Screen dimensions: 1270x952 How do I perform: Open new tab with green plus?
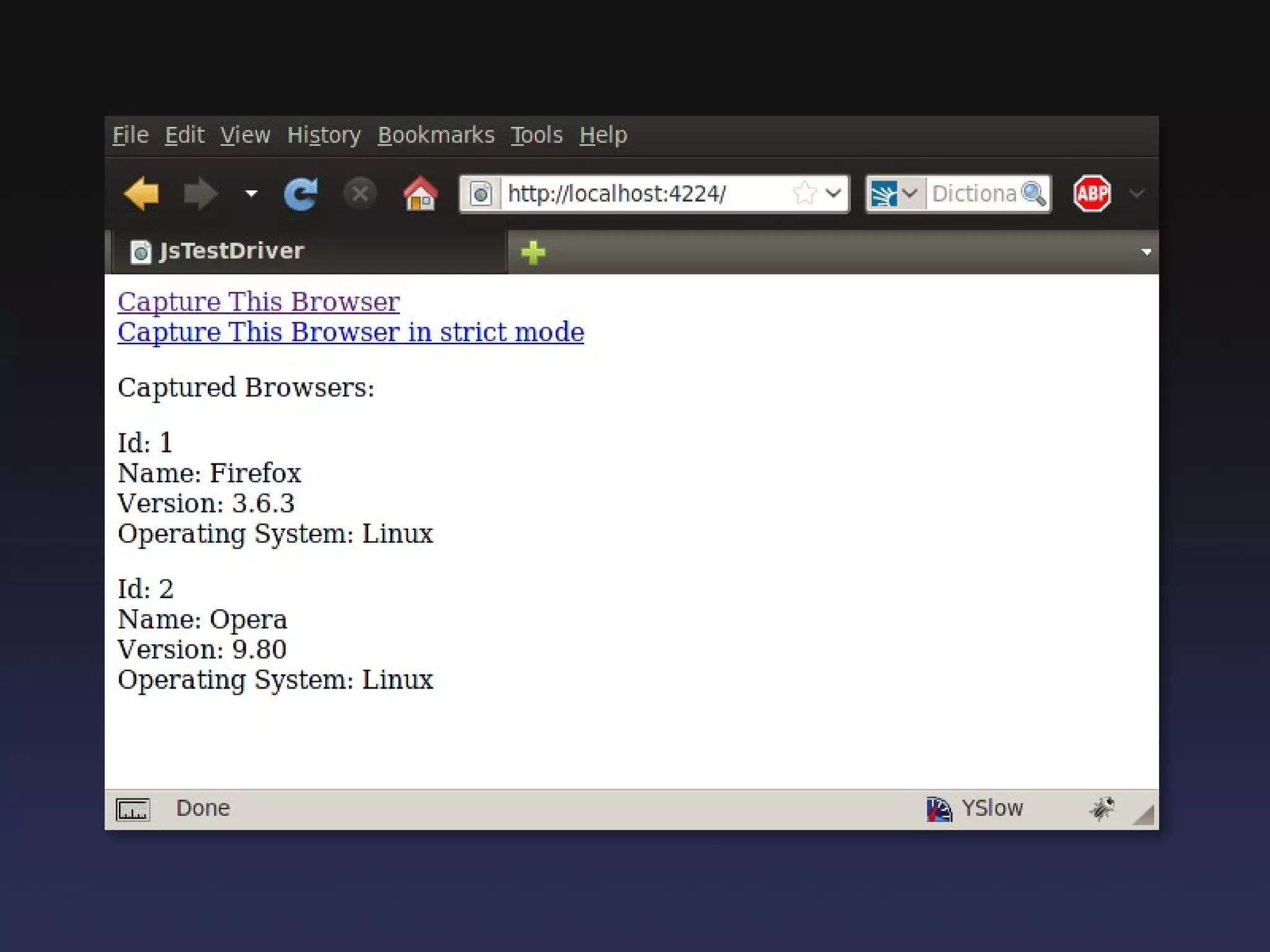pos(533,252)
